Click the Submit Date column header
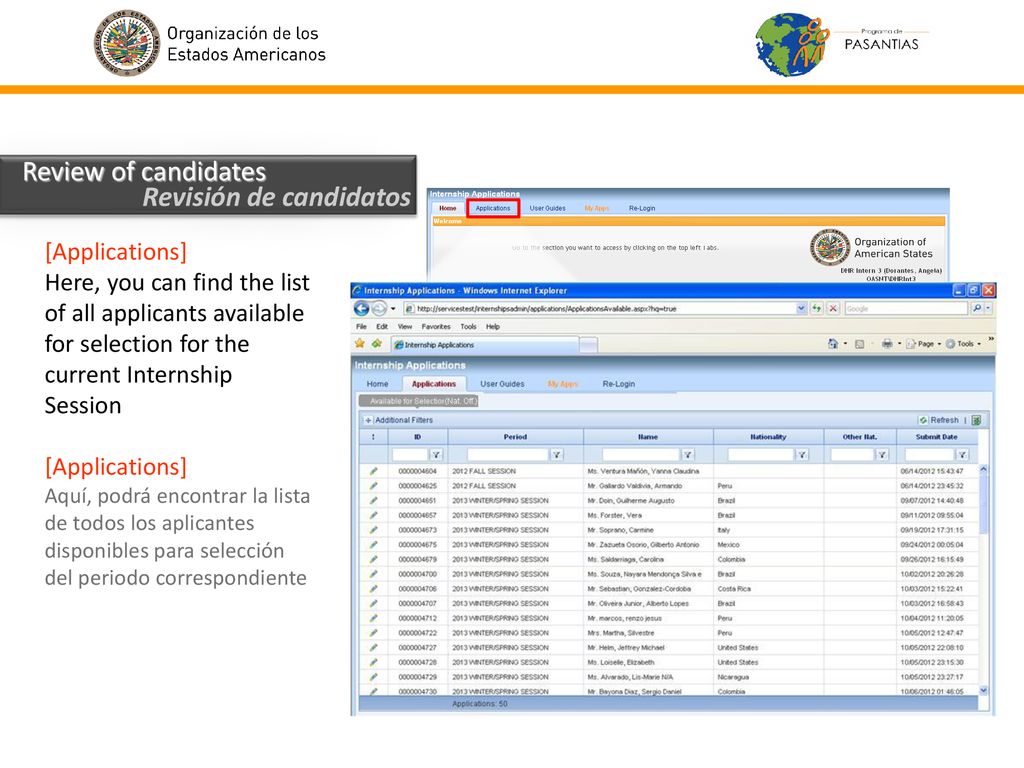Viewport: 1024px width, 768px height. point(936,437)
